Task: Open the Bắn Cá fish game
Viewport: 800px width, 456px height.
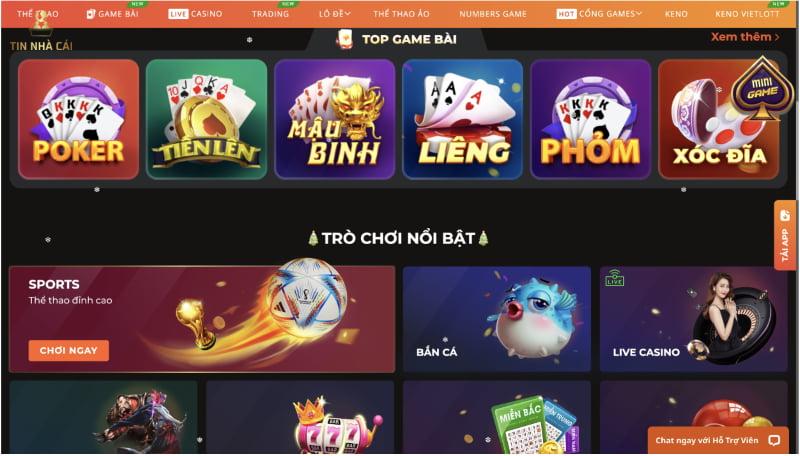Action: [x=497, y=319]
